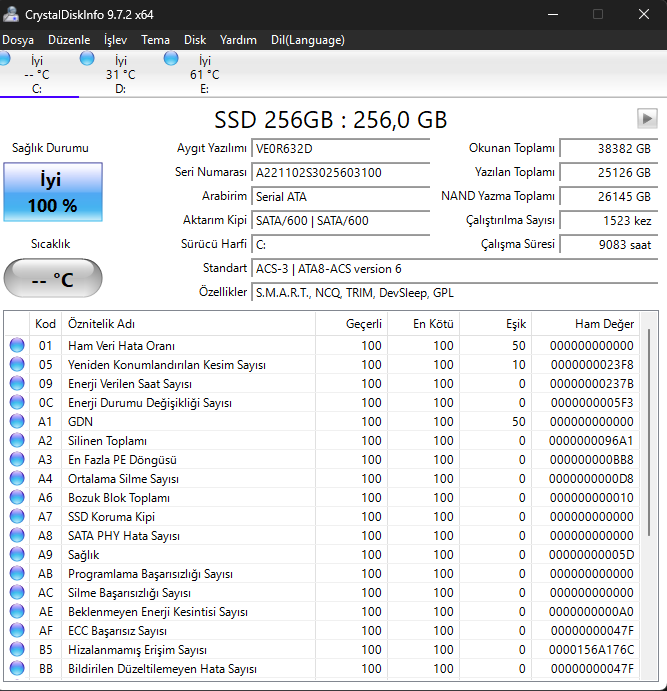
Task: Click the next disk arrow button
Action: (x=647, y=119)
